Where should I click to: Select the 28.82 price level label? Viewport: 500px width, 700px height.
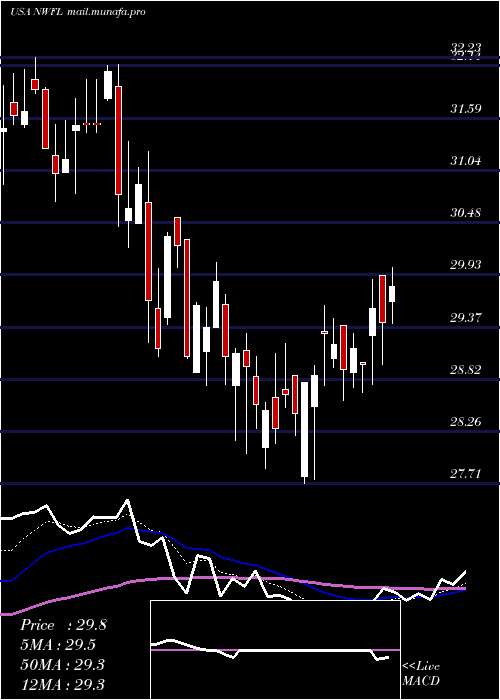(466, 370)
